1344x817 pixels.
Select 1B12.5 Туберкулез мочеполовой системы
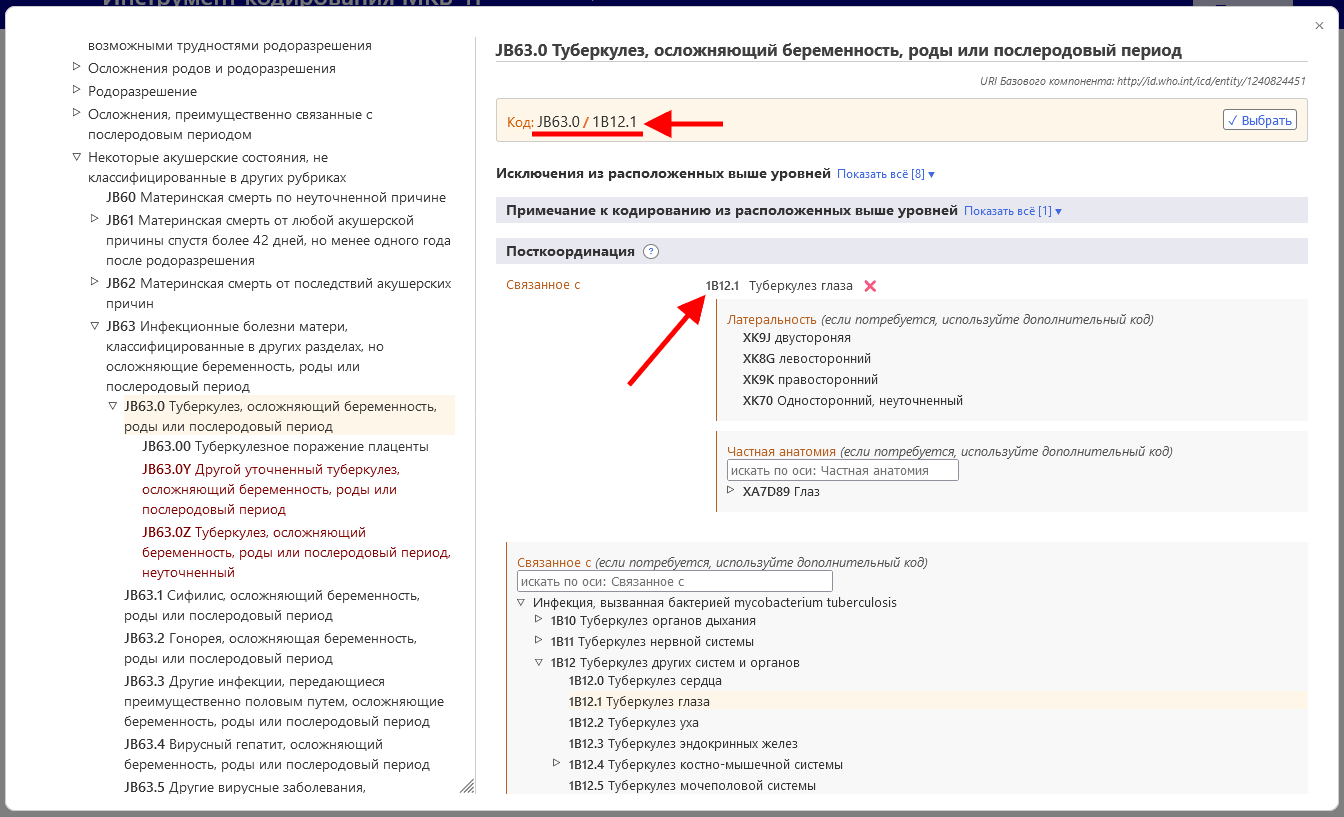coord(692,786)
